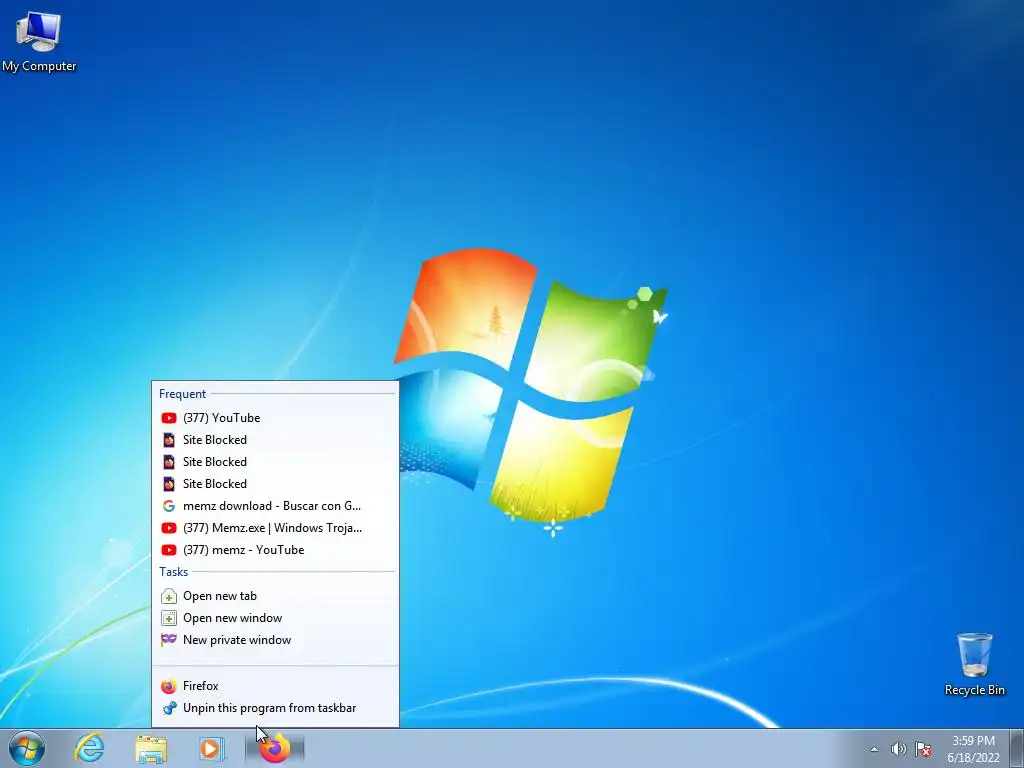Click the new window plus icon
1024x768 pixels.
[x=168, y=618]
